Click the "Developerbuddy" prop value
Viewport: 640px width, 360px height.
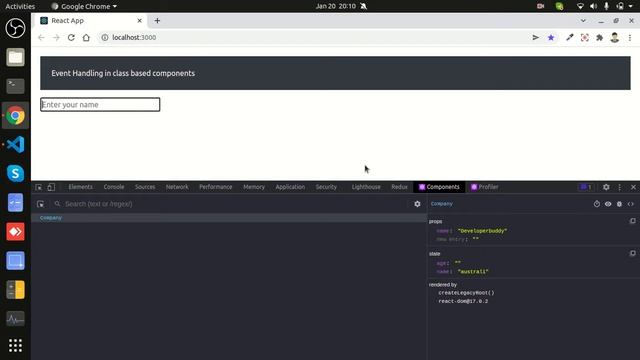[482, 231]
